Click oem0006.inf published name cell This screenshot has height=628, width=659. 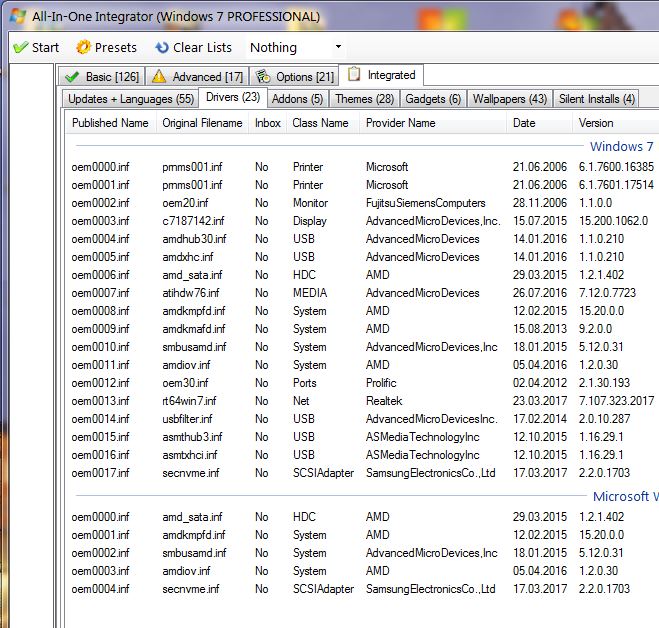coord(100,275)
